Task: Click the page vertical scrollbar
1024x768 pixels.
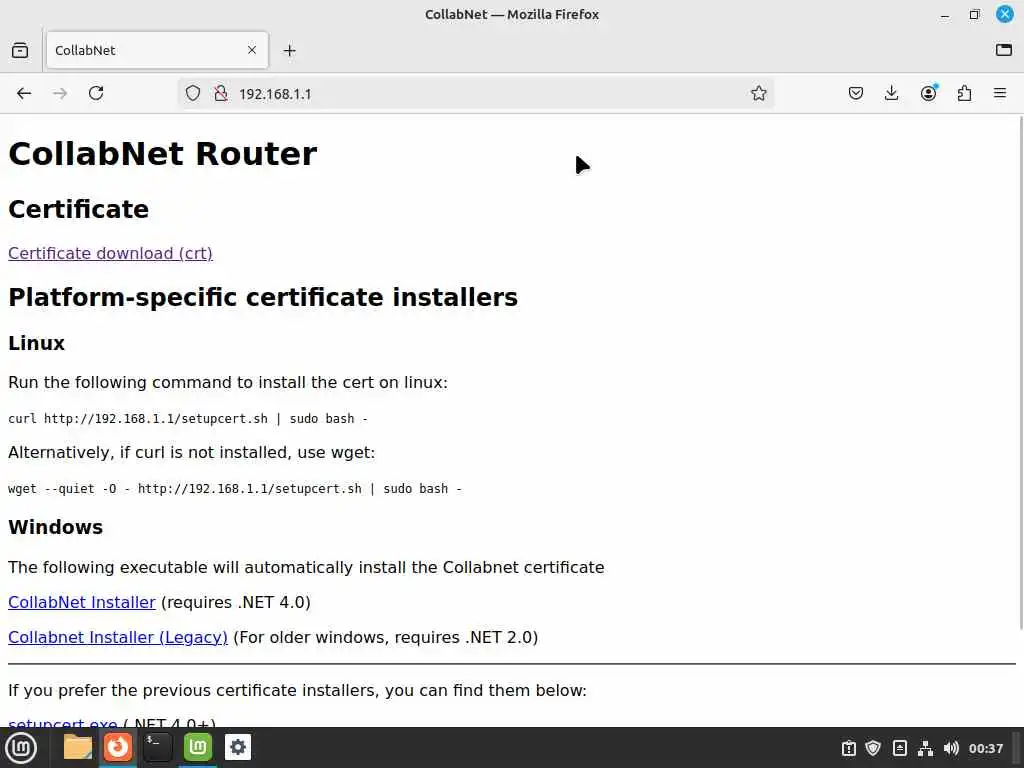Action: pyautogui.click(x=1020, y=372)
